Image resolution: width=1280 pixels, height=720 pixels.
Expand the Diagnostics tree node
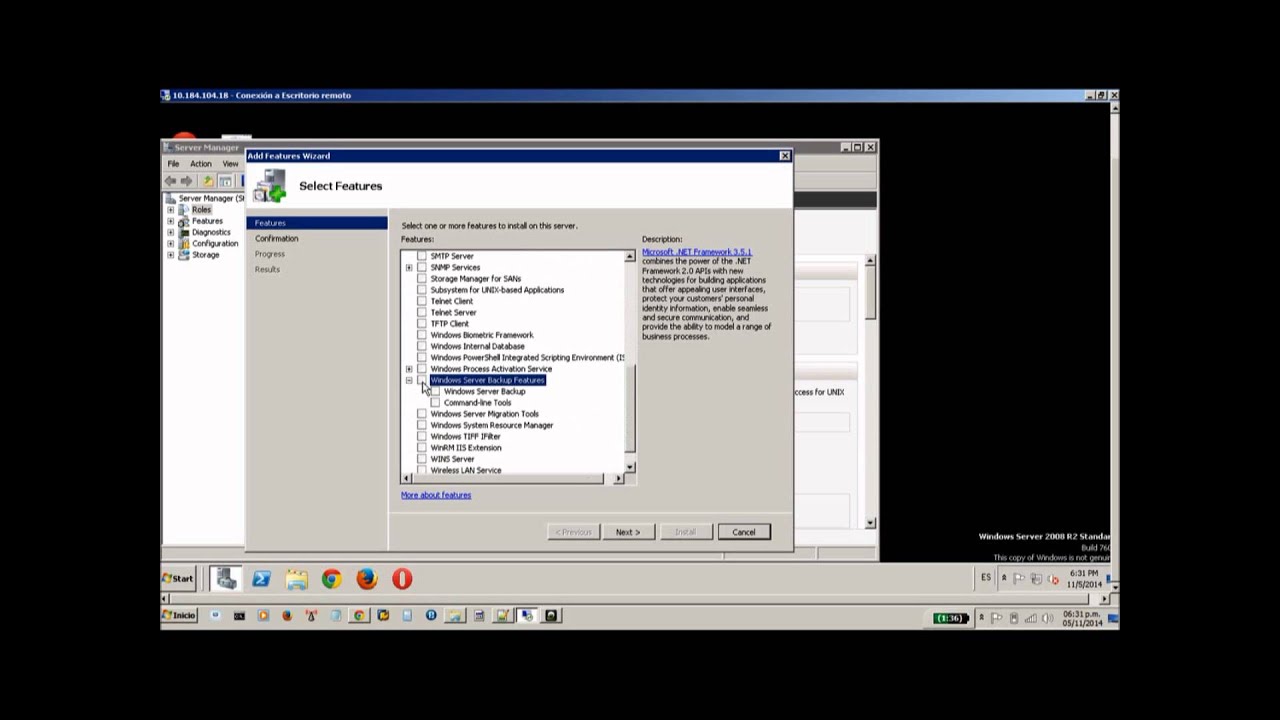tap(171, 232)
